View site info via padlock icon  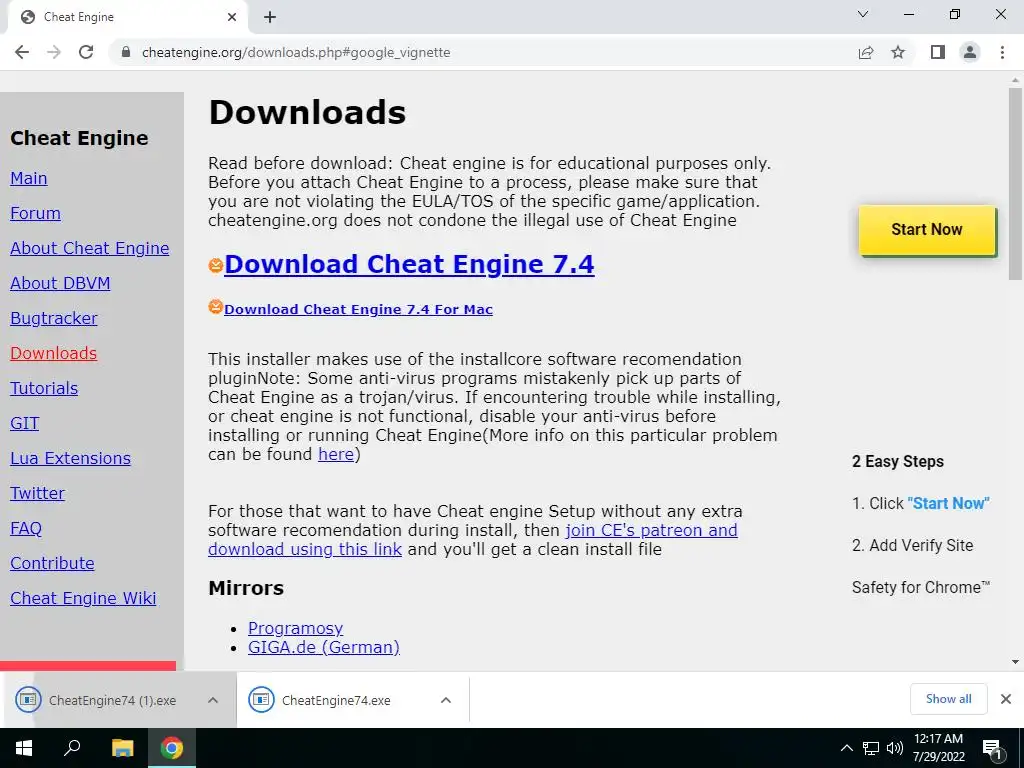pos(126,52)
